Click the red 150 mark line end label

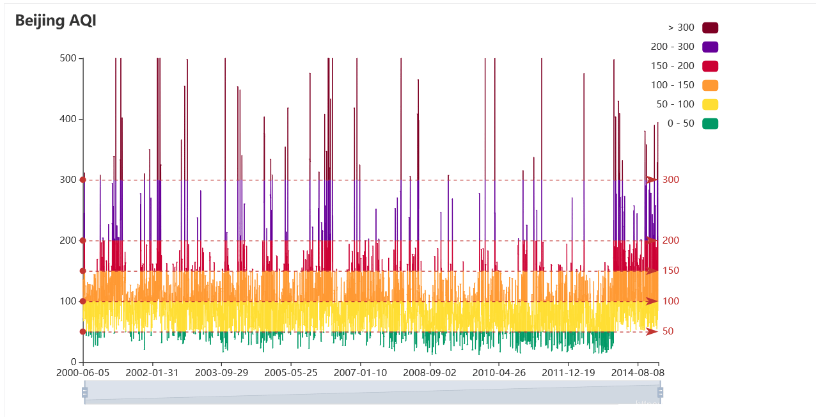671,271
